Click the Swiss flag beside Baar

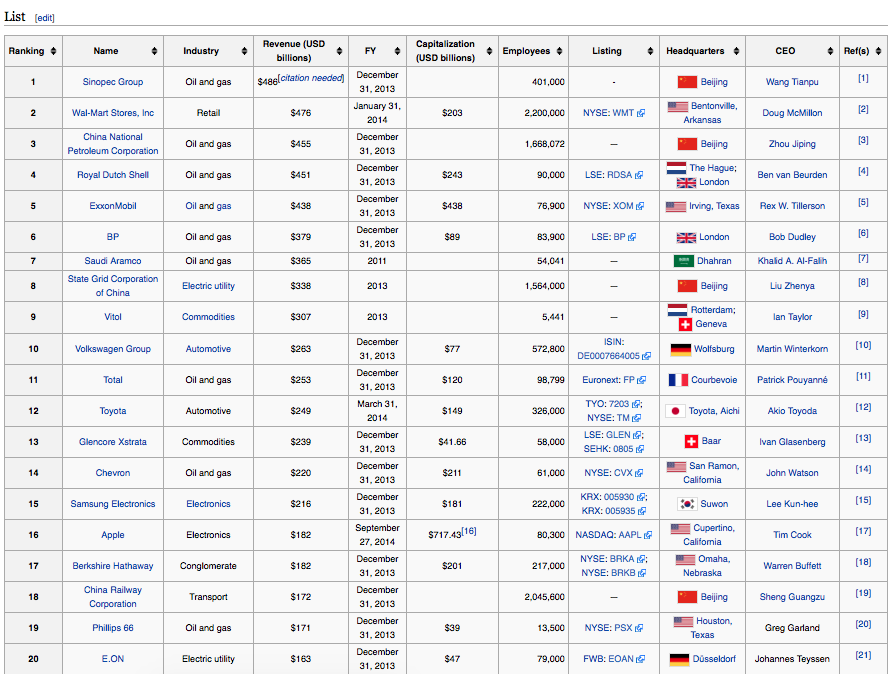coord(691,442)
